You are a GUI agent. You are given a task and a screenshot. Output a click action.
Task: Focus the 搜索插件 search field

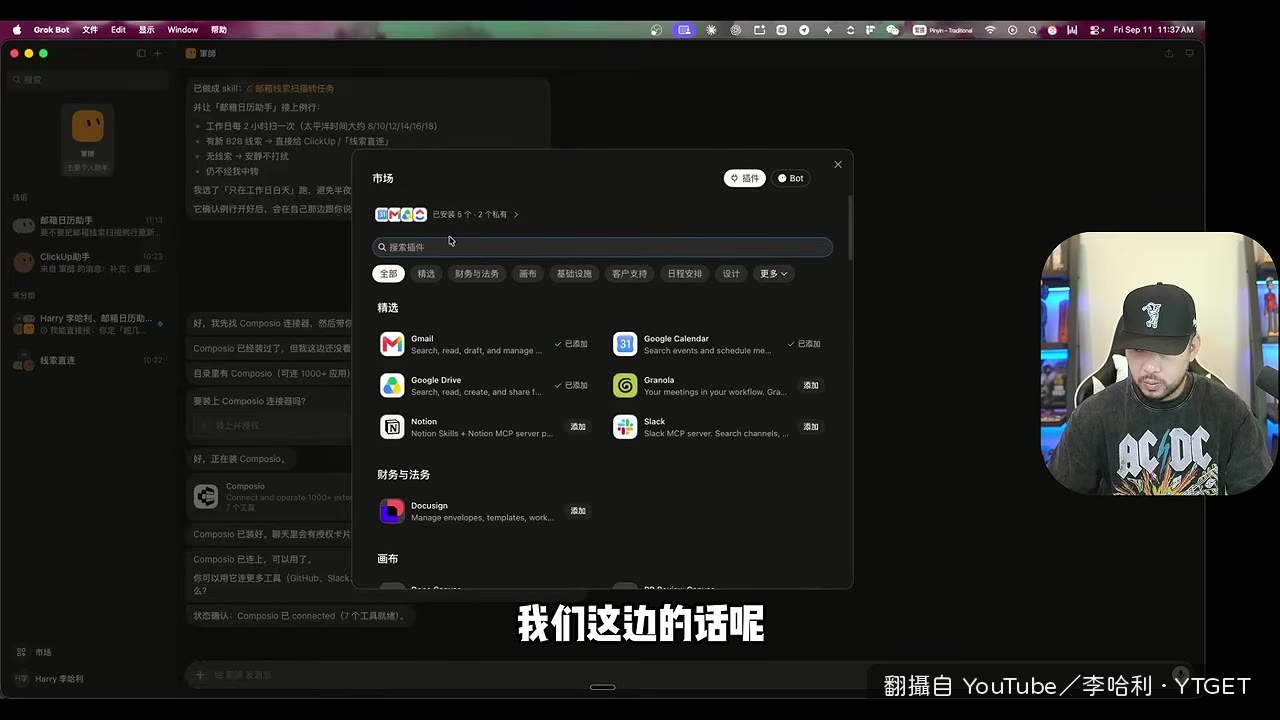click(602, 247)
